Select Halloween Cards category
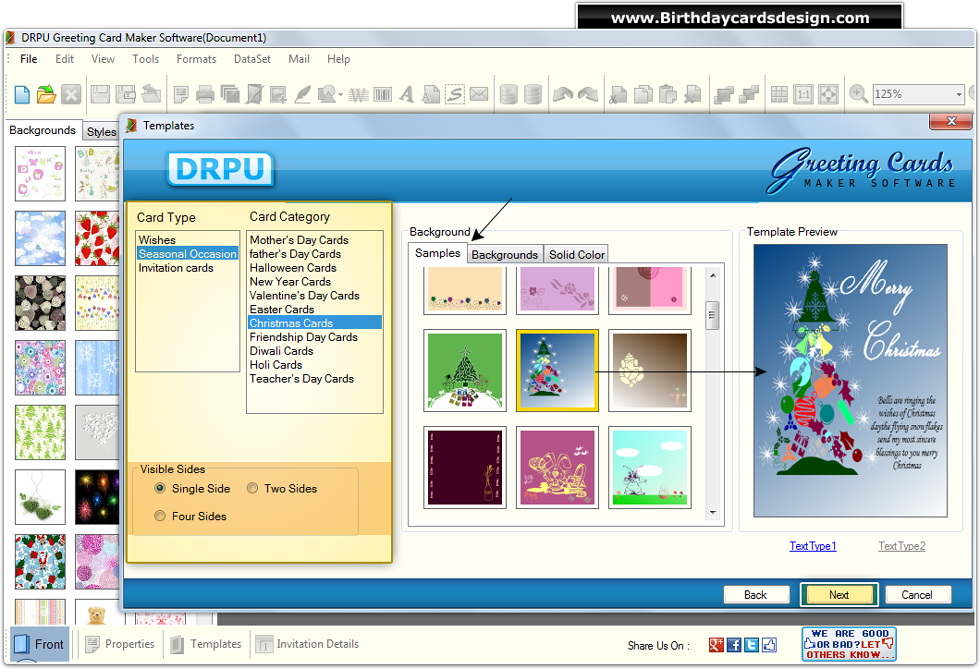The image size is (980, 669). (293, 268)
